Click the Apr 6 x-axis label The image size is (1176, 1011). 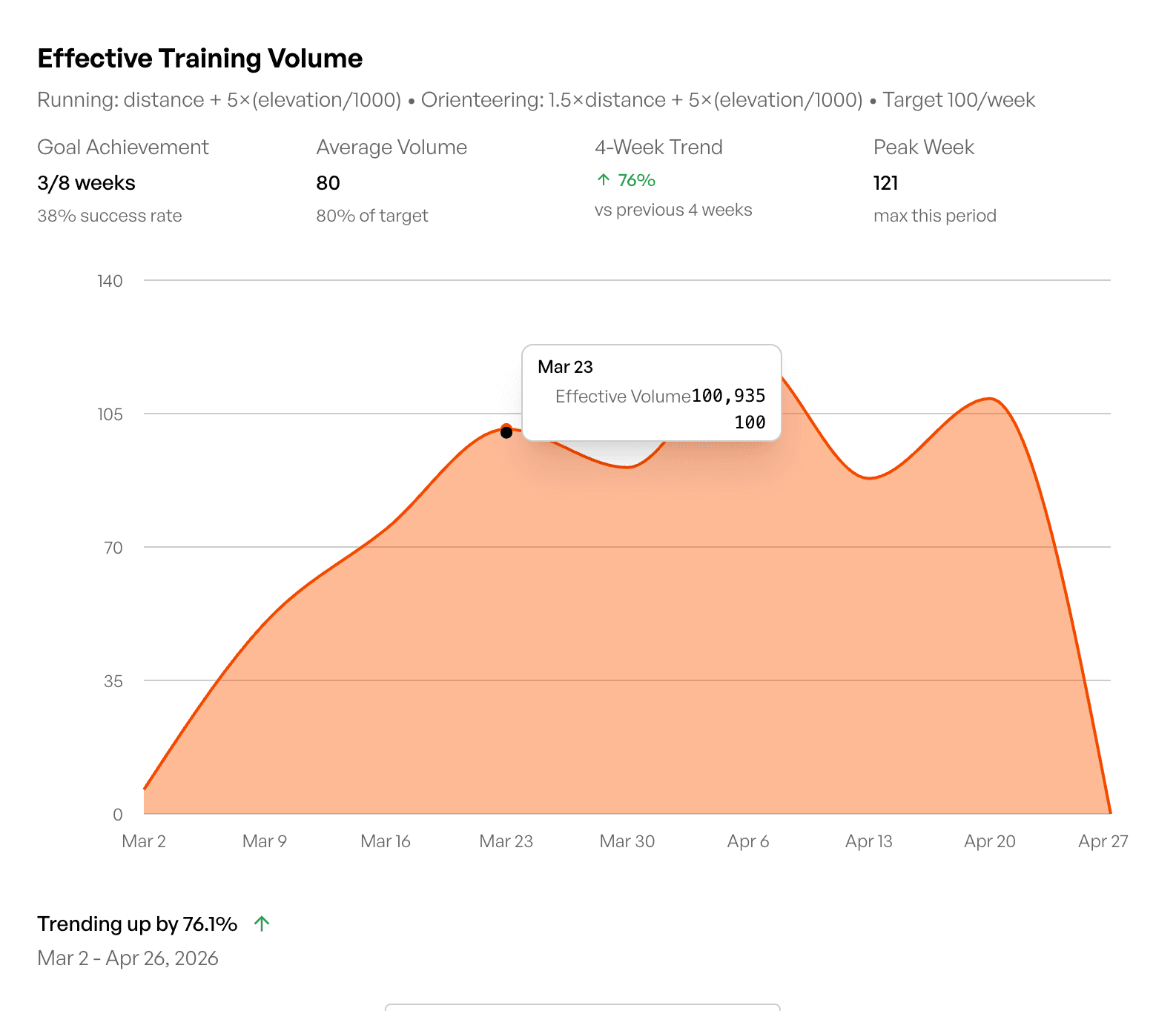click(x=748, y=841)
